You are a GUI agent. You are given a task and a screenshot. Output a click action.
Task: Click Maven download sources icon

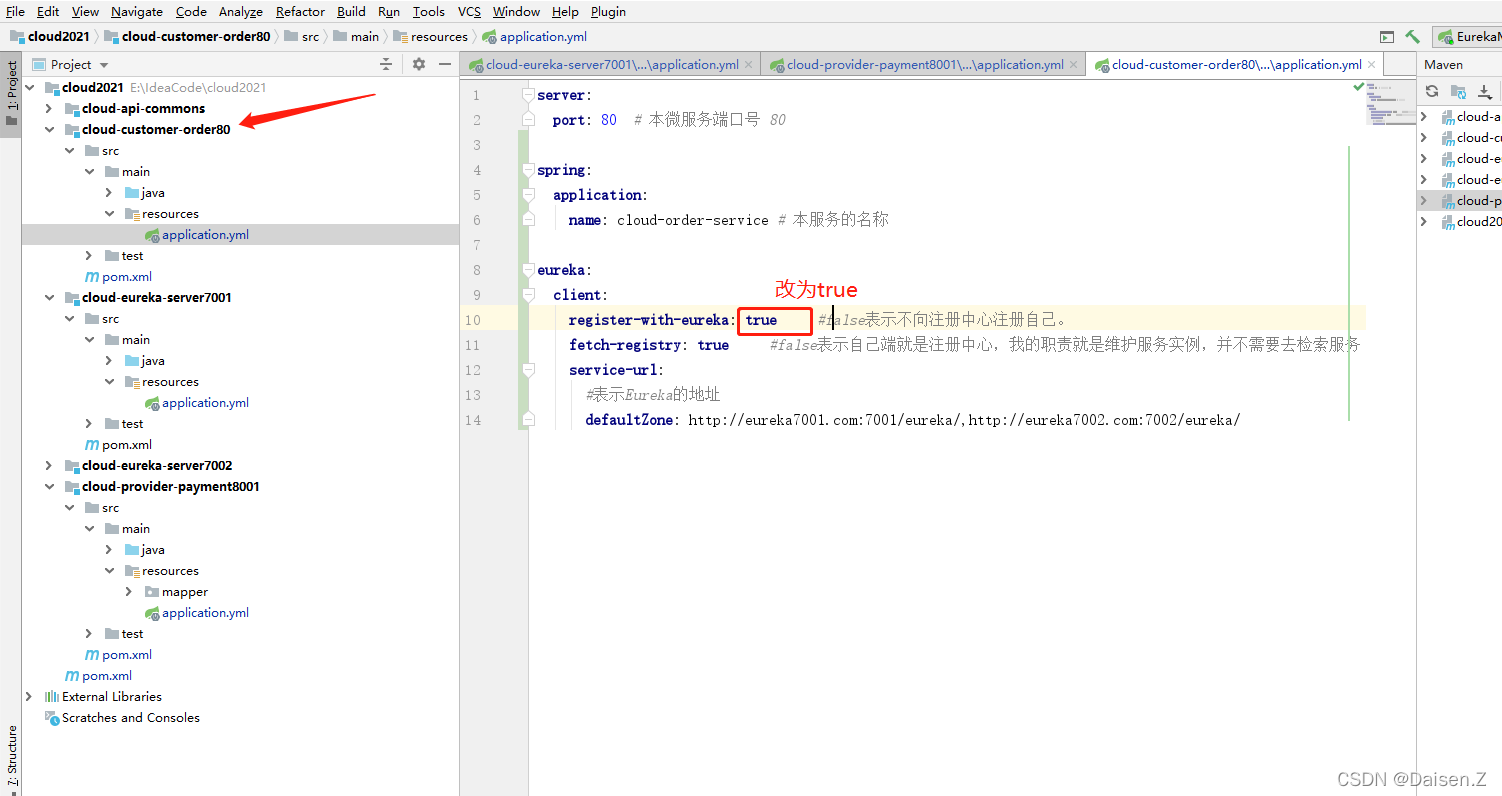click(x=1485, y=91)
